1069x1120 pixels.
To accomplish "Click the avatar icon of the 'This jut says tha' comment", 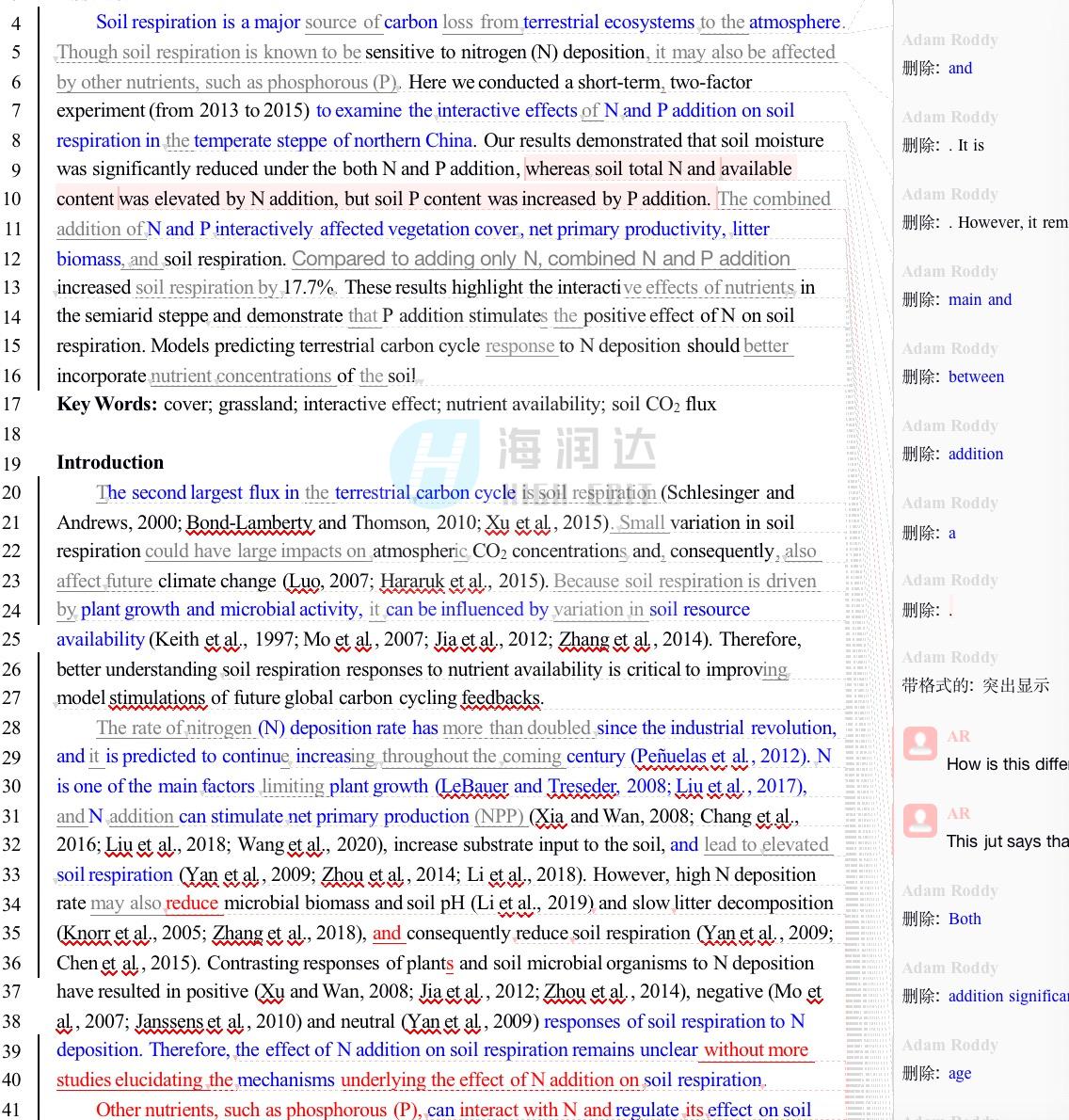I will pos(919,820).
